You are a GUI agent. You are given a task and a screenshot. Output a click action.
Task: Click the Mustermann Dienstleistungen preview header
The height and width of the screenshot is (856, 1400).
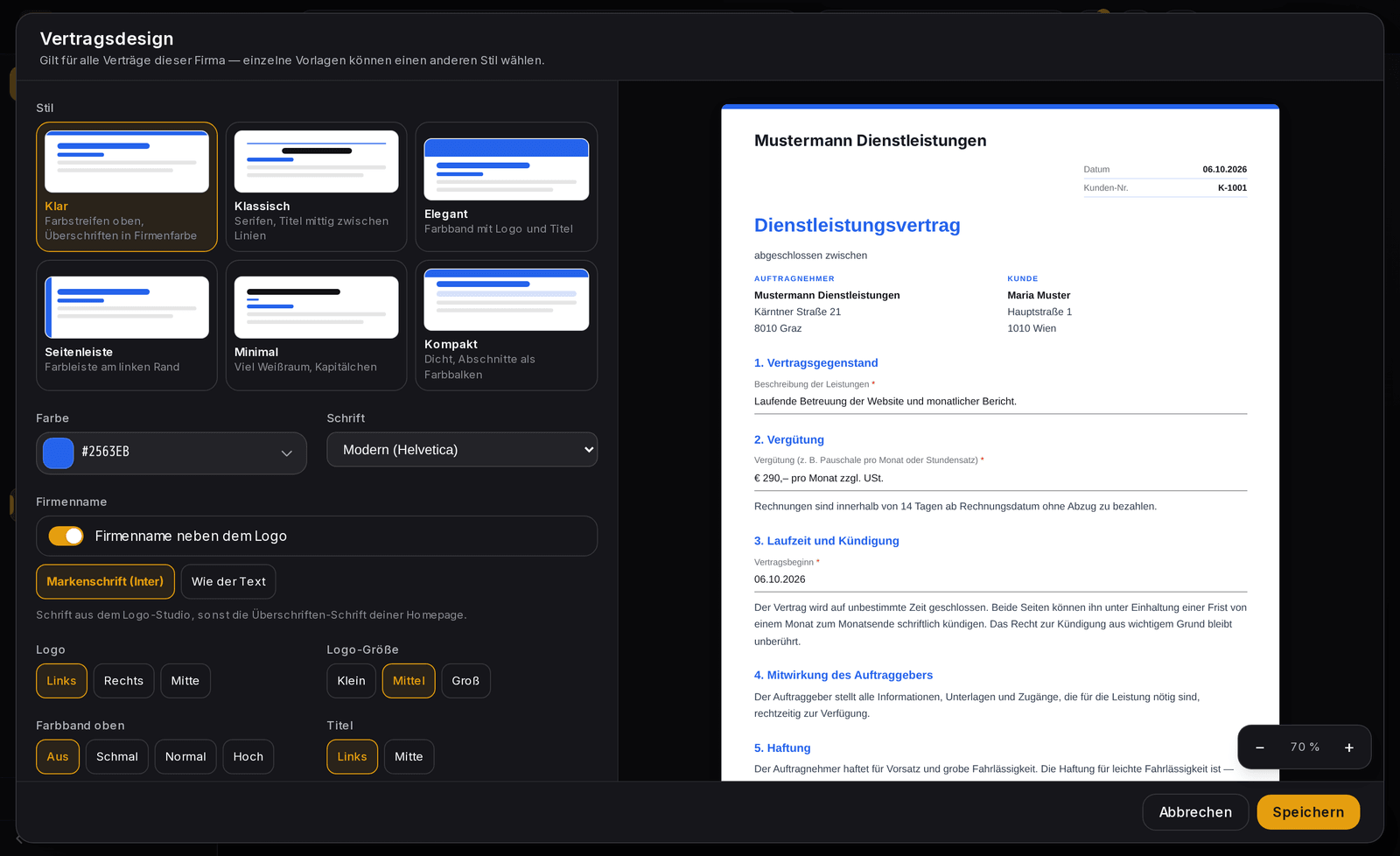point(870,141)
